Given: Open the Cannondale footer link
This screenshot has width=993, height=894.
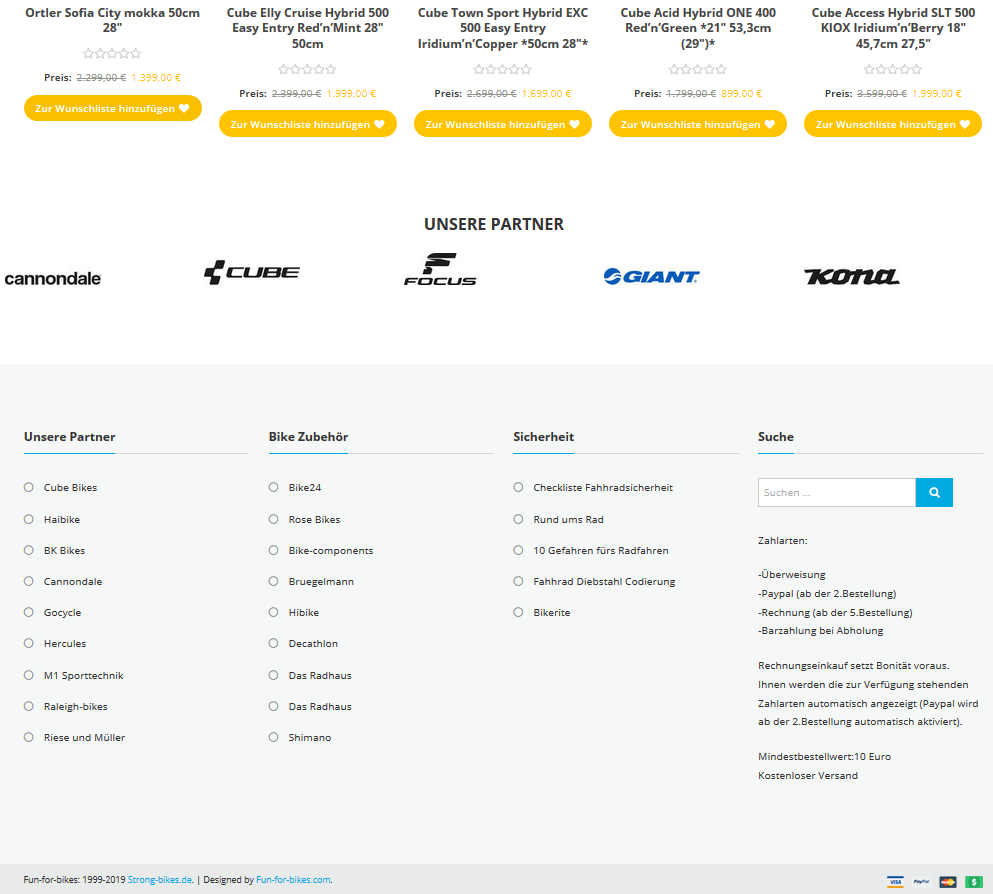Looking at the screenshot, I should pyautogui.click(x=73, y=582).
